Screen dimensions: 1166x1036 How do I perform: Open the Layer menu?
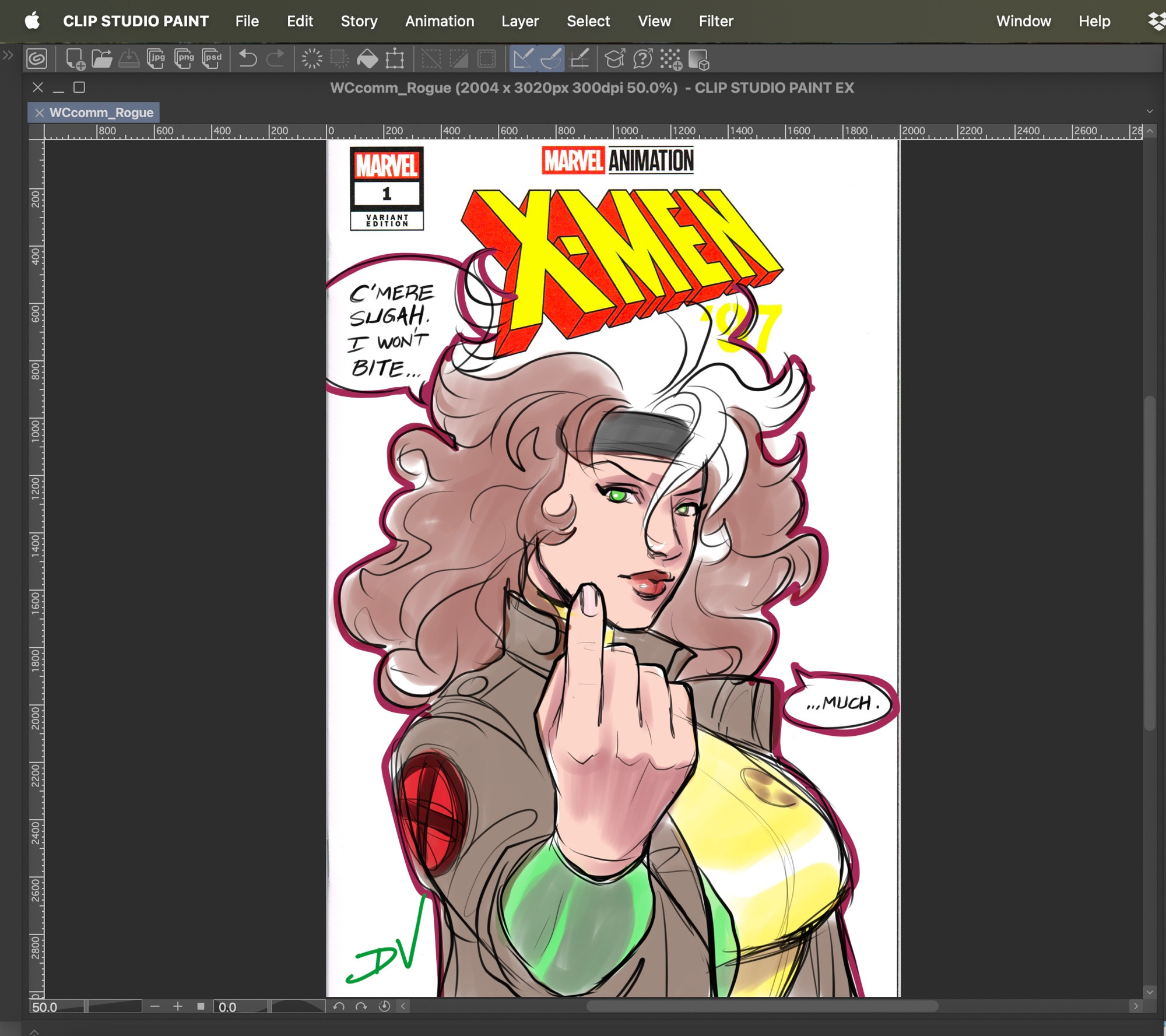520,21
